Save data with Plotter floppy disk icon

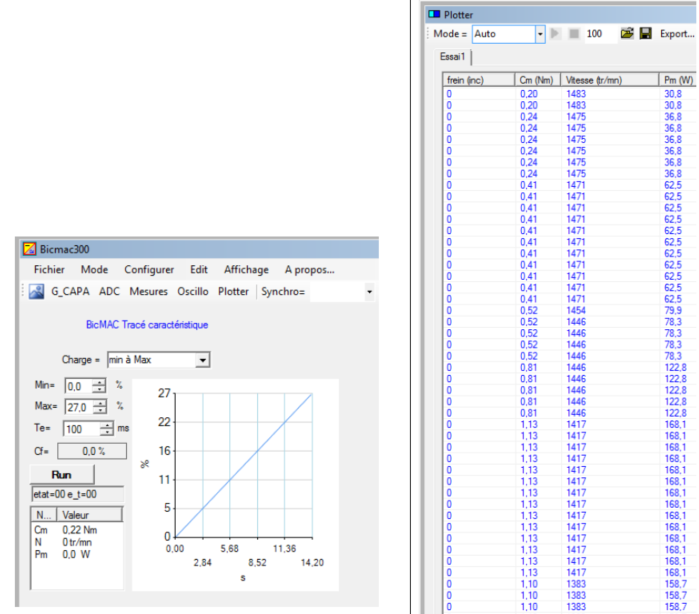pos(646,33)
